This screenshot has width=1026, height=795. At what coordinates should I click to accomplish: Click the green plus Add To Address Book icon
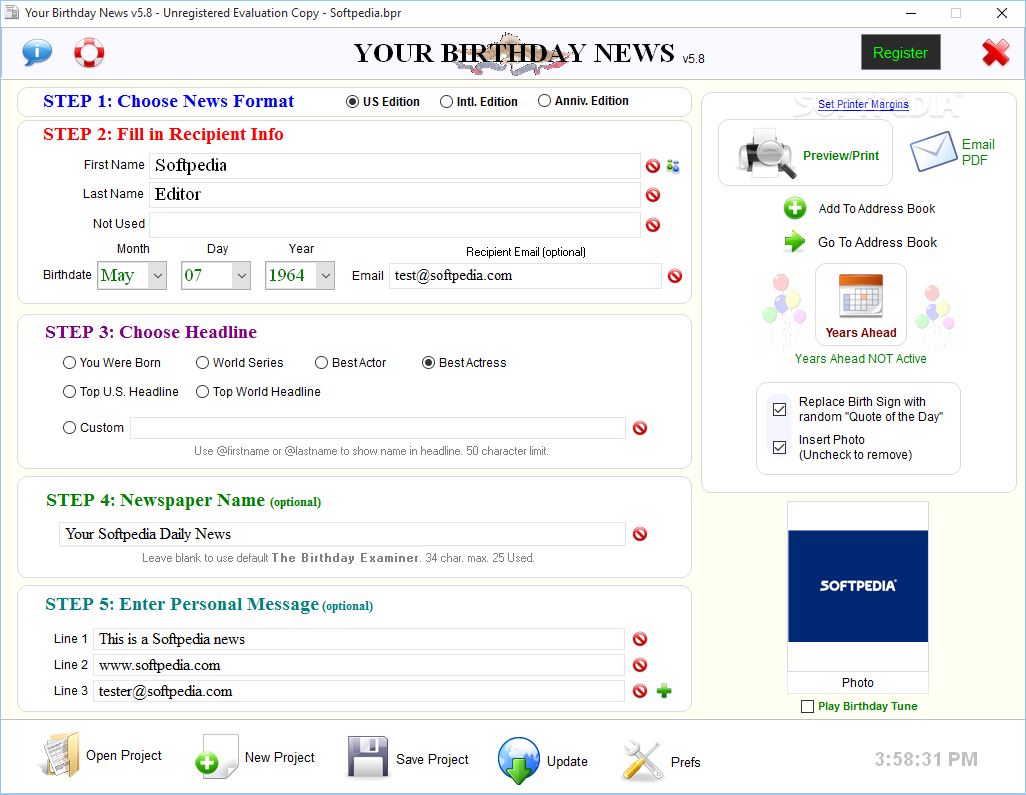click(x=794, y=208)
